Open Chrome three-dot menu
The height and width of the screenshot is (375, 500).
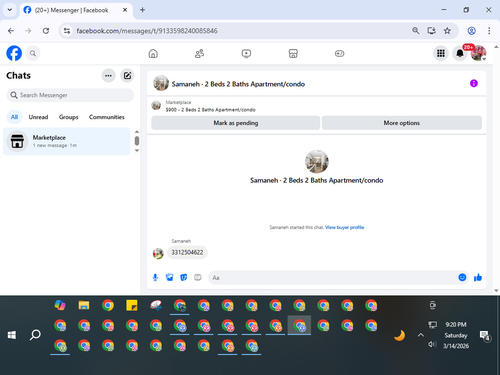click(x=489, y=31)
